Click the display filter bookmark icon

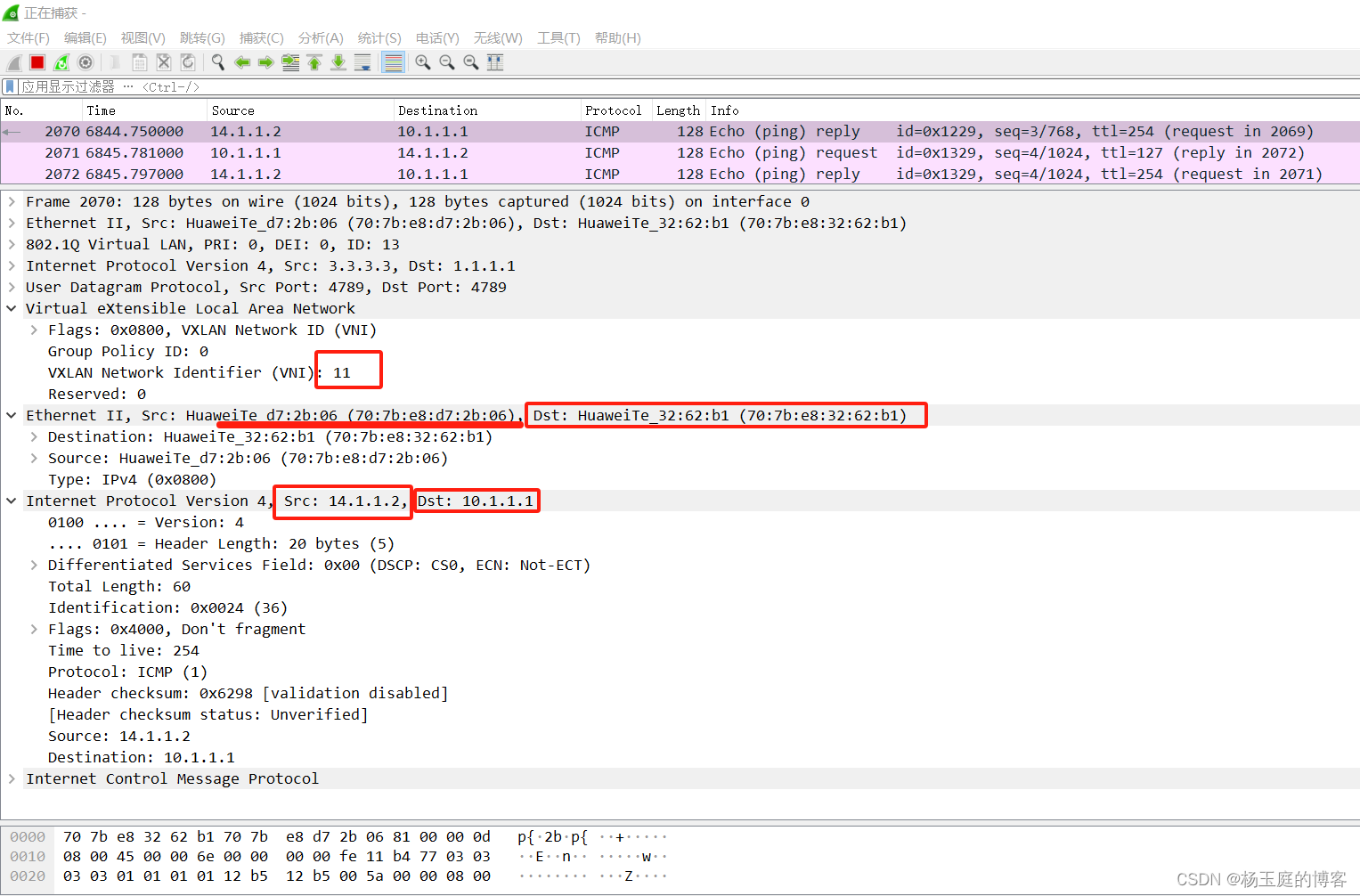pyautogui.click(x=10, y=86)
